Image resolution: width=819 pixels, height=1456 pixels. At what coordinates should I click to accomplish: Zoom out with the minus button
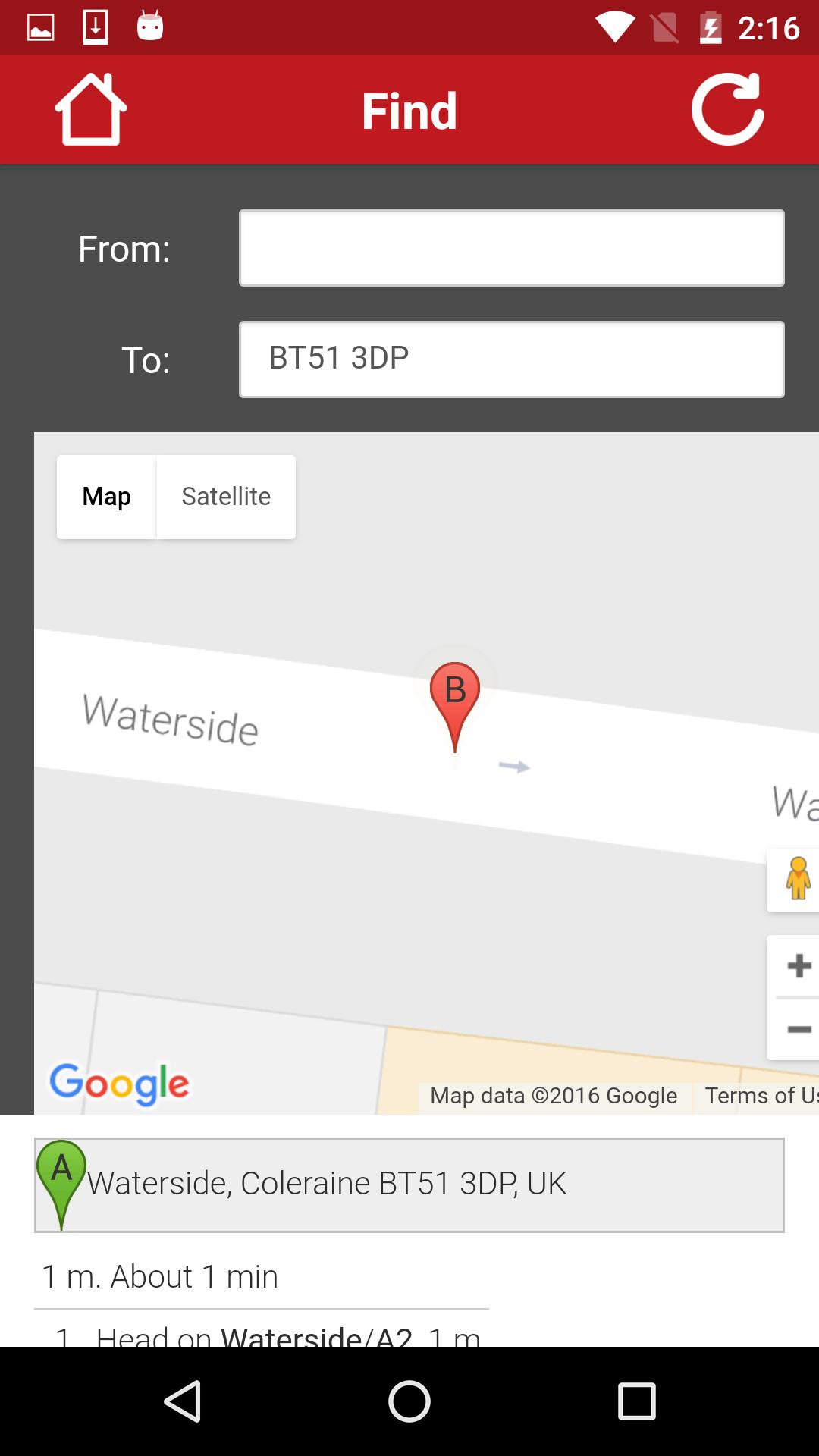click(x=799, y=1029)
